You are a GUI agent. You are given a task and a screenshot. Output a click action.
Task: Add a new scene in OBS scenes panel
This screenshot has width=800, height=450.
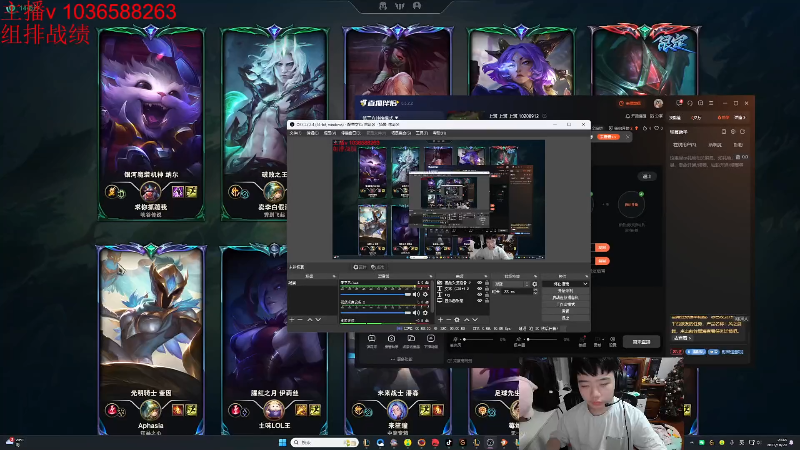[x=291, y=320]
